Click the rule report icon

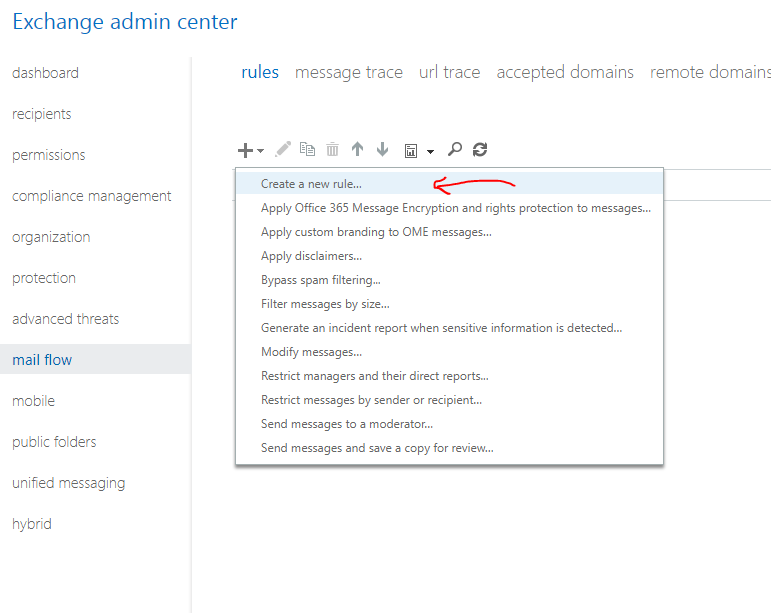pos(411,151)
